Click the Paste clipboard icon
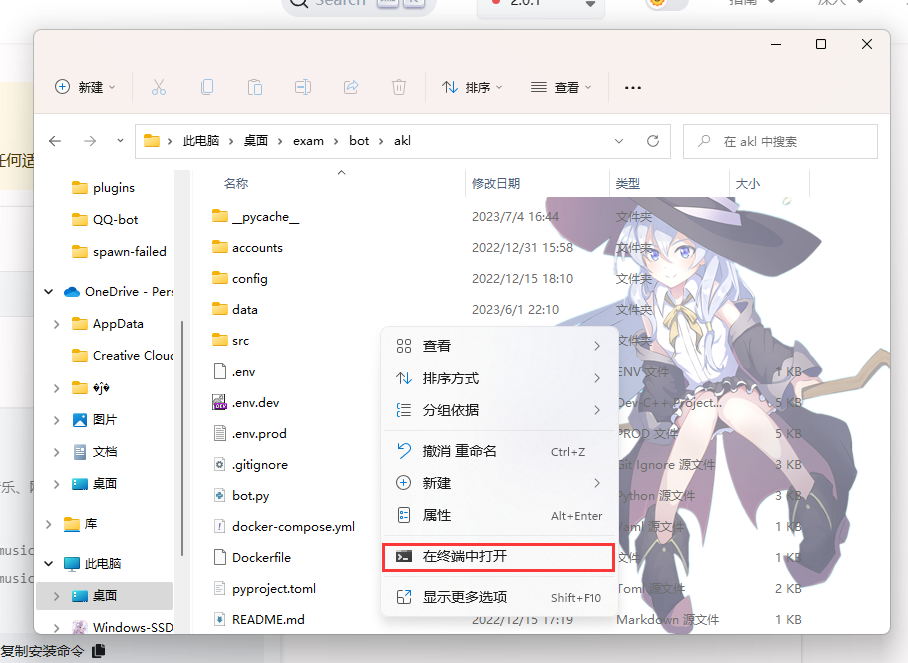The width and height of the screenshot is (908, 663). click(x=255, y=87)
